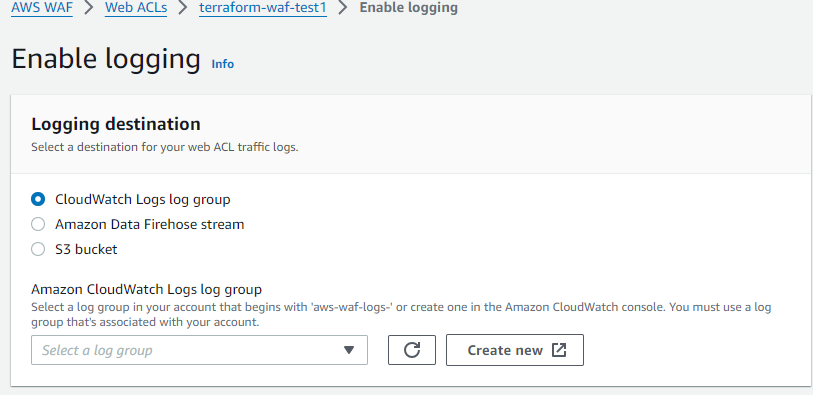Select the CloudWatch Logs log group radio button

pos(38,199)
